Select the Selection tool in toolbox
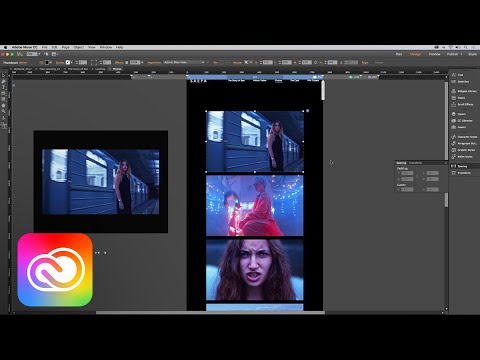 (x=4, y=75)
